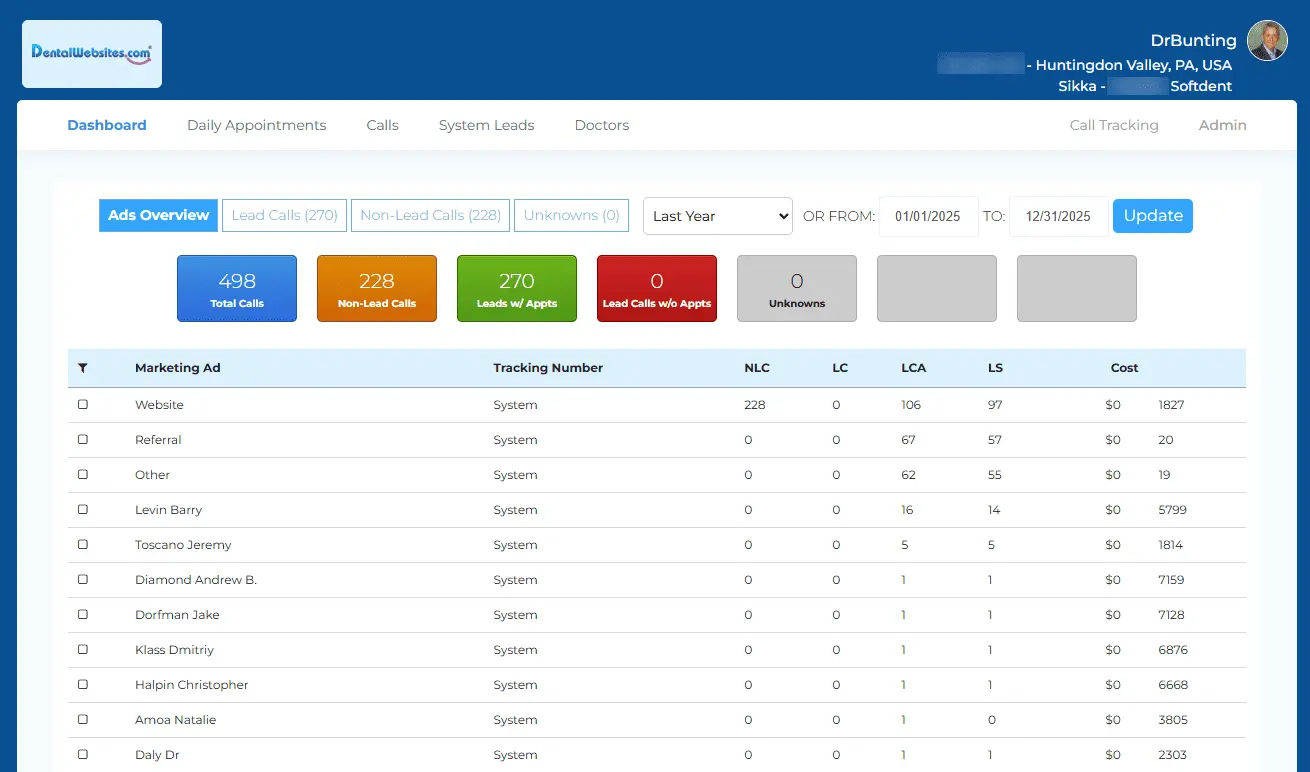Click the To date field 12/31/2025
Viewport: 1310px width, 772px height.
point(1058,216)
